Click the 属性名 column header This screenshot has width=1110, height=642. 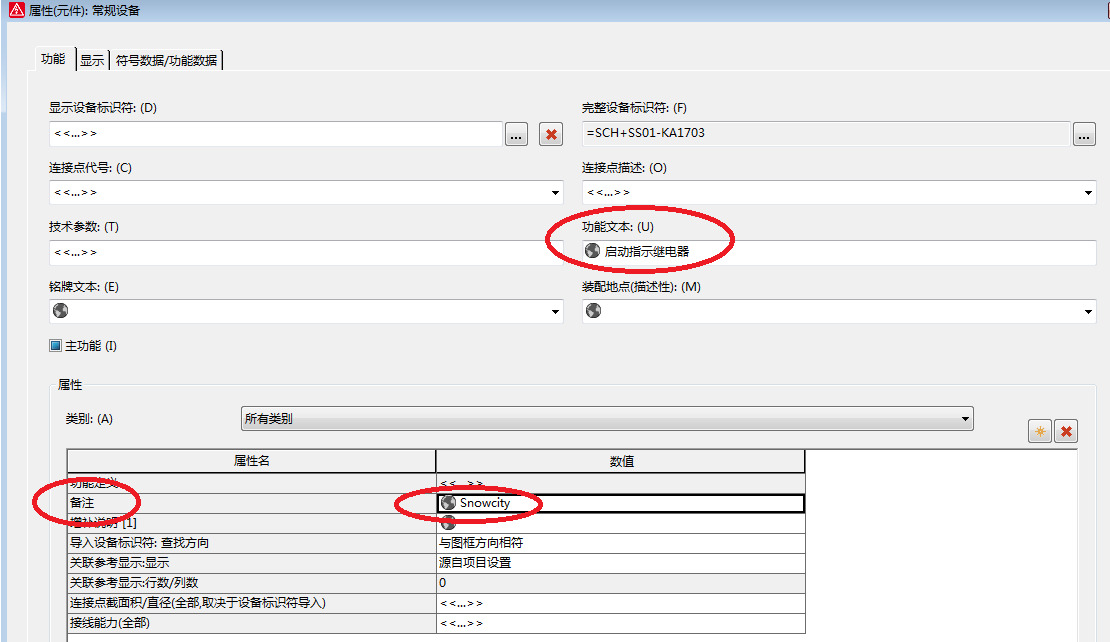[251, 461]
